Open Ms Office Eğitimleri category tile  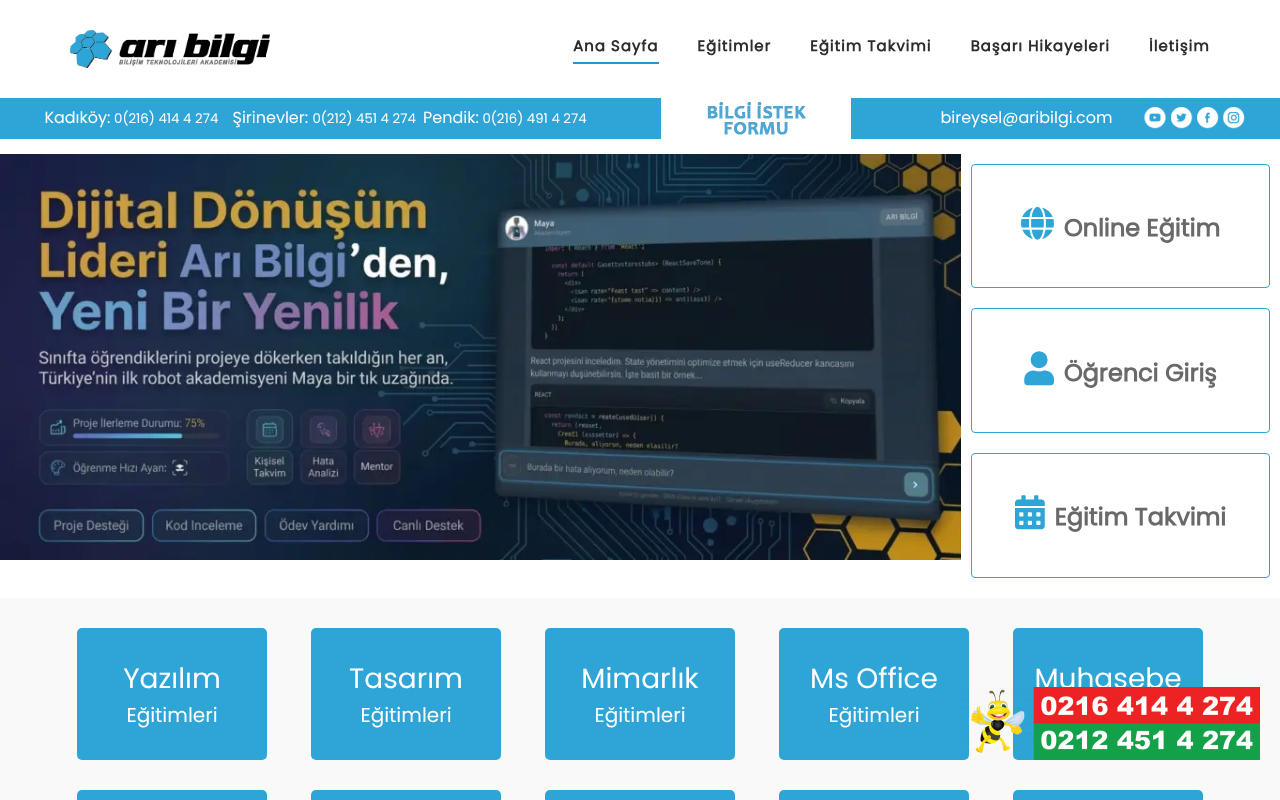[x=874, y=694]
